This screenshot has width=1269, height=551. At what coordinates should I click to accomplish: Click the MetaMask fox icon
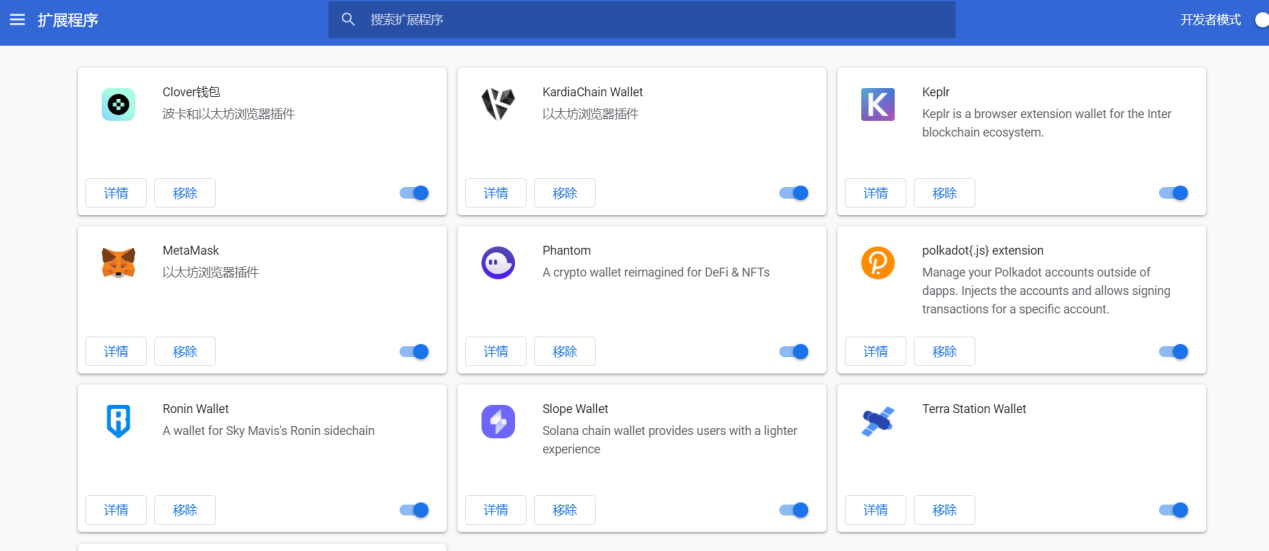[118, 263]
